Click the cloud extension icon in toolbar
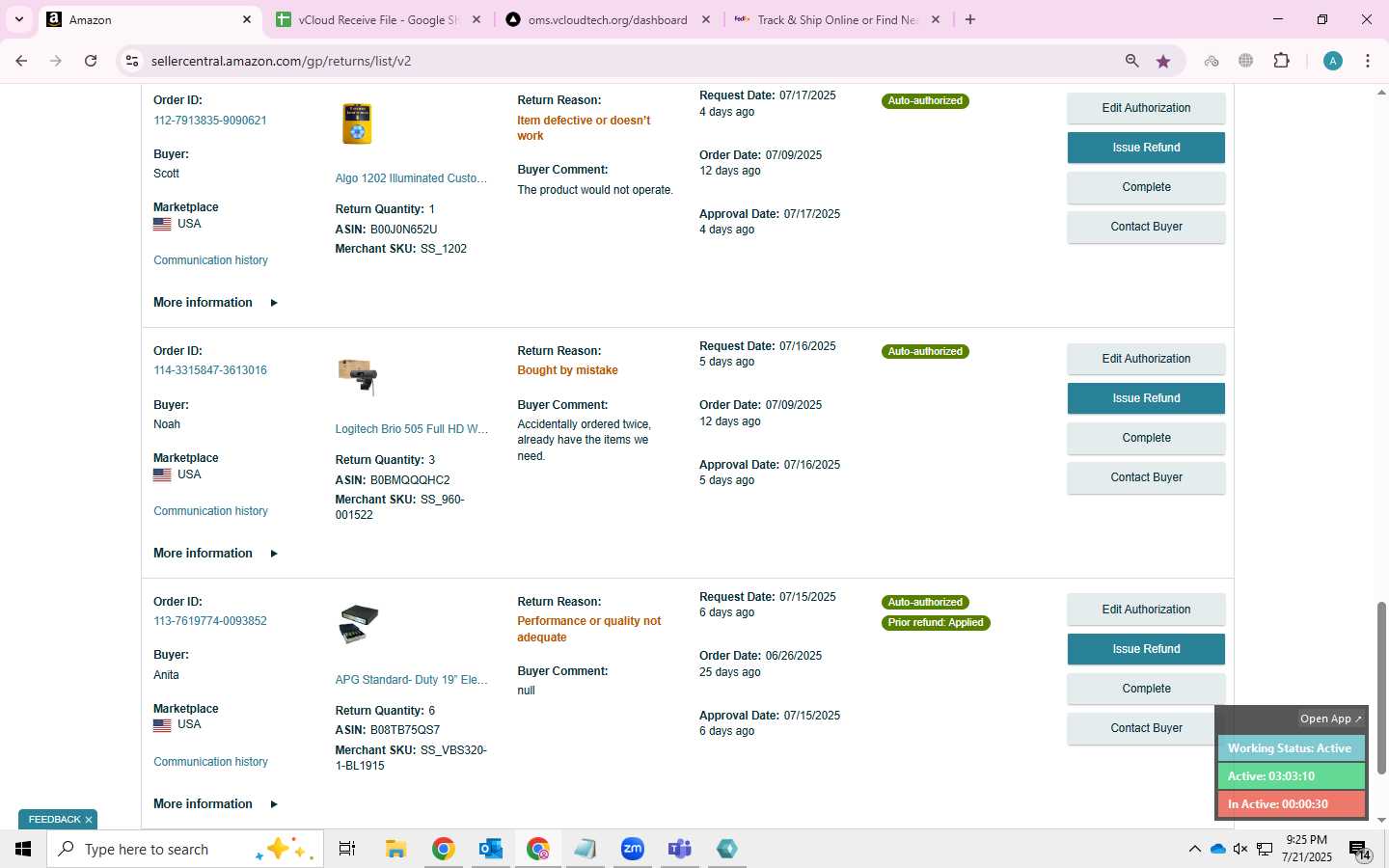Viewport: 1389px width, 868px height. coord(1212,61)
